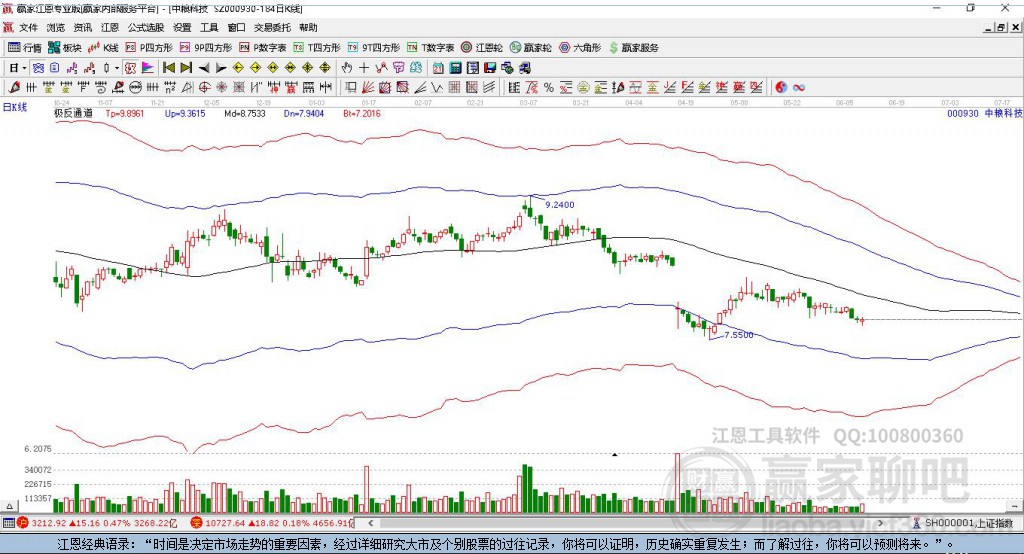Image resolution: width=1024 pixels, height=554 pixels.
Task: Move chart left with black arrow
Action: coord(204,68)
